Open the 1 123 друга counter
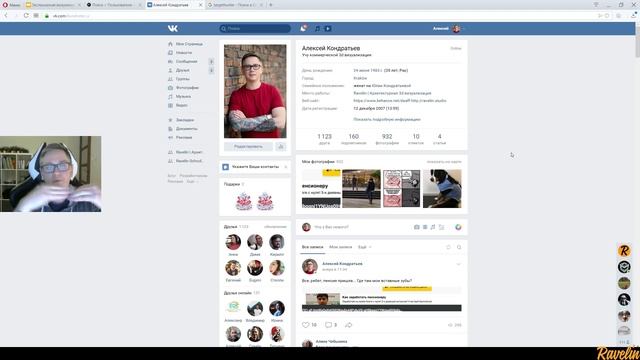 click(324, 139)
